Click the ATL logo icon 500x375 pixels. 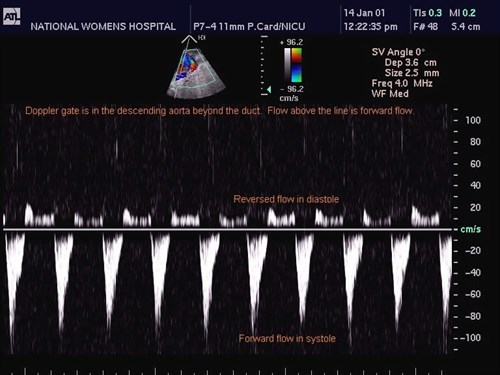pos(12,16)
